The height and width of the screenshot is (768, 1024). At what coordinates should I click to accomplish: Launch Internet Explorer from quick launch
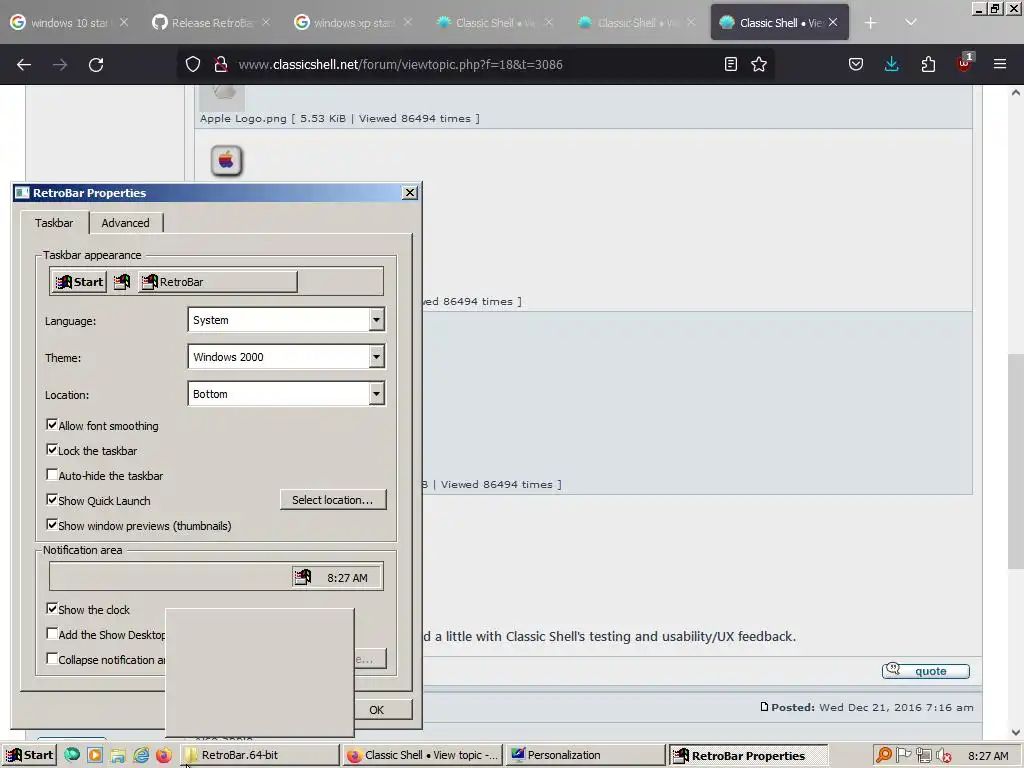(x=141, y=755)
